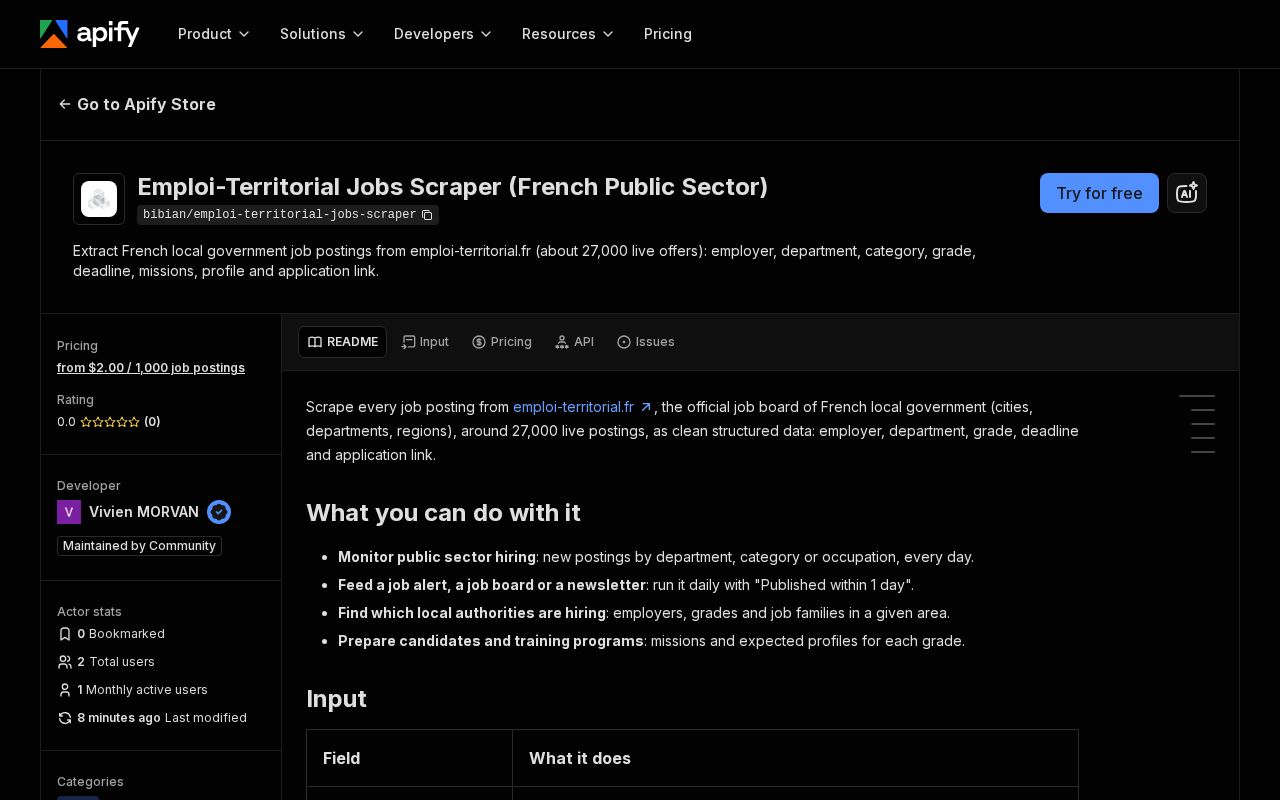This screenshot has width=1280, height=800.
Task: Click the '8 minutes ago' Last modified value
Action: [x=119, y=718]
